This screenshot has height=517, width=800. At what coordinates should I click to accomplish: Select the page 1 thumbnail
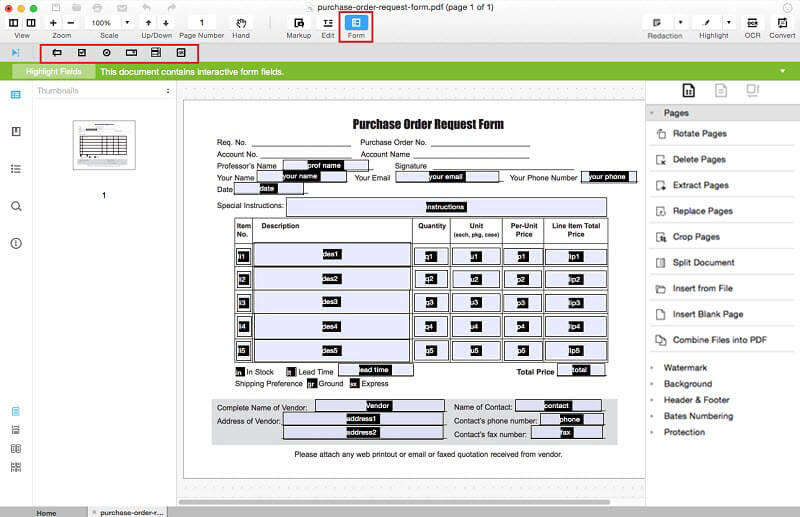104,145
